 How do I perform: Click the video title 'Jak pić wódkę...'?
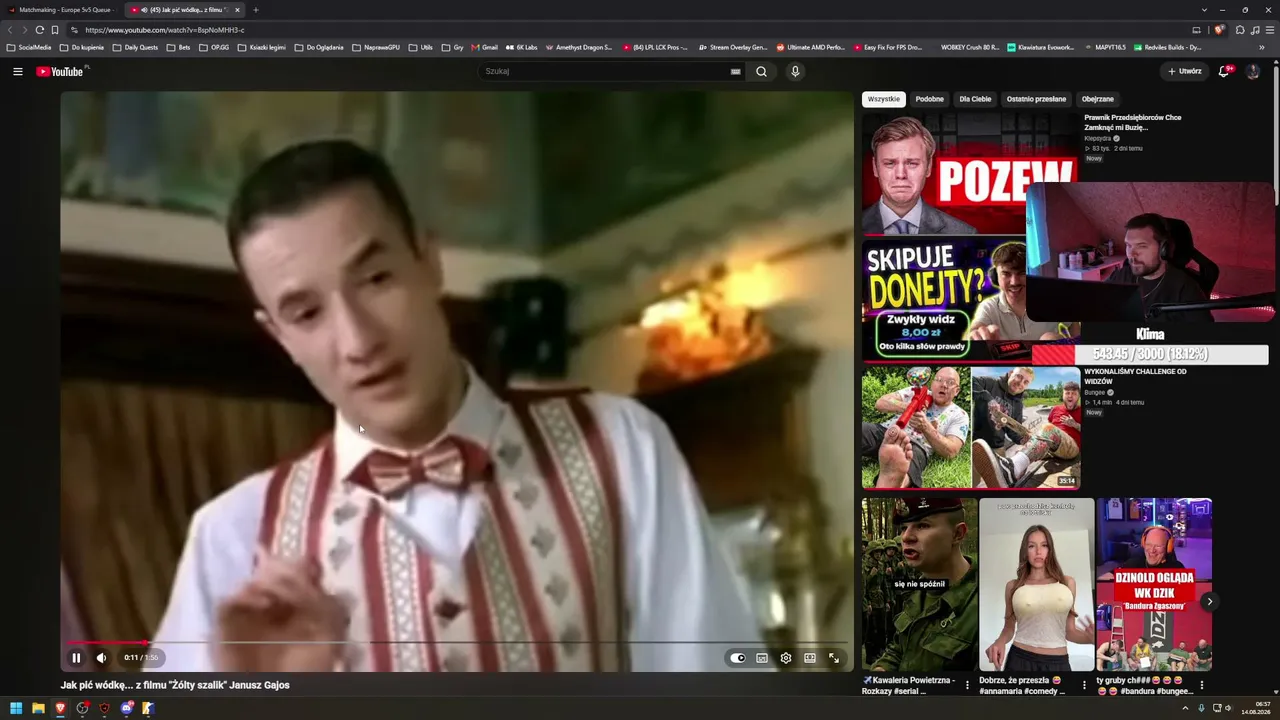[175, 685]
